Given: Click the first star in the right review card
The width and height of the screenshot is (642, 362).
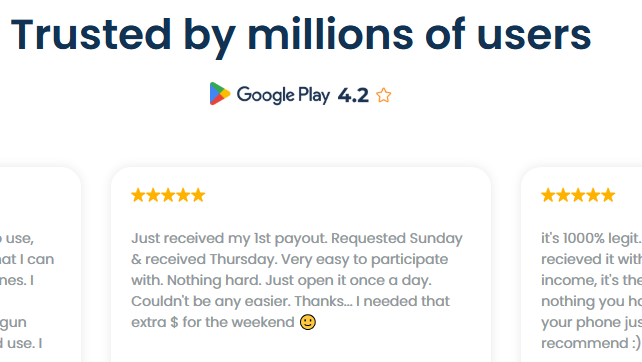Looking at the screenshot, I should point(548,195).
